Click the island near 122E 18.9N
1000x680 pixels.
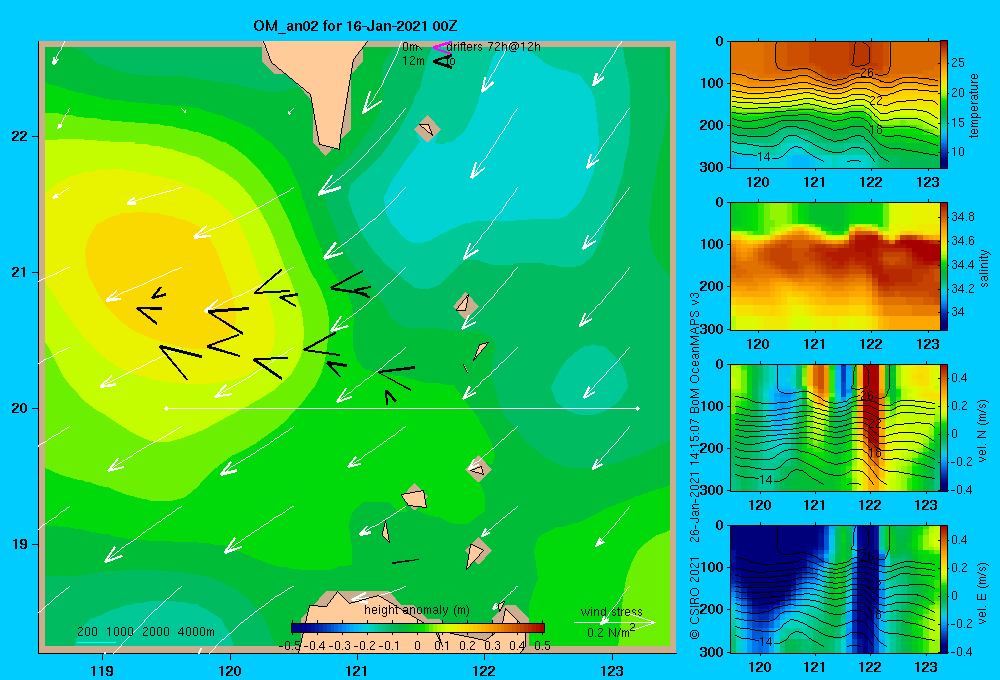[x=476, y=554]
